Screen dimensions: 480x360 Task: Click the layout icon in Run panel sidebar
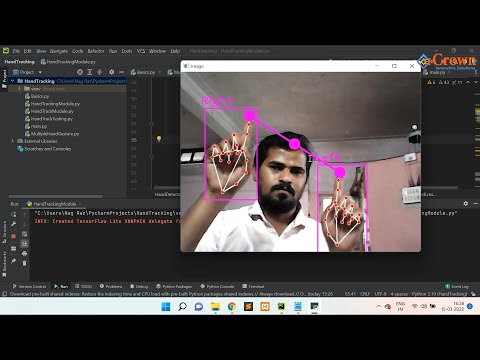tap(13, 248)
